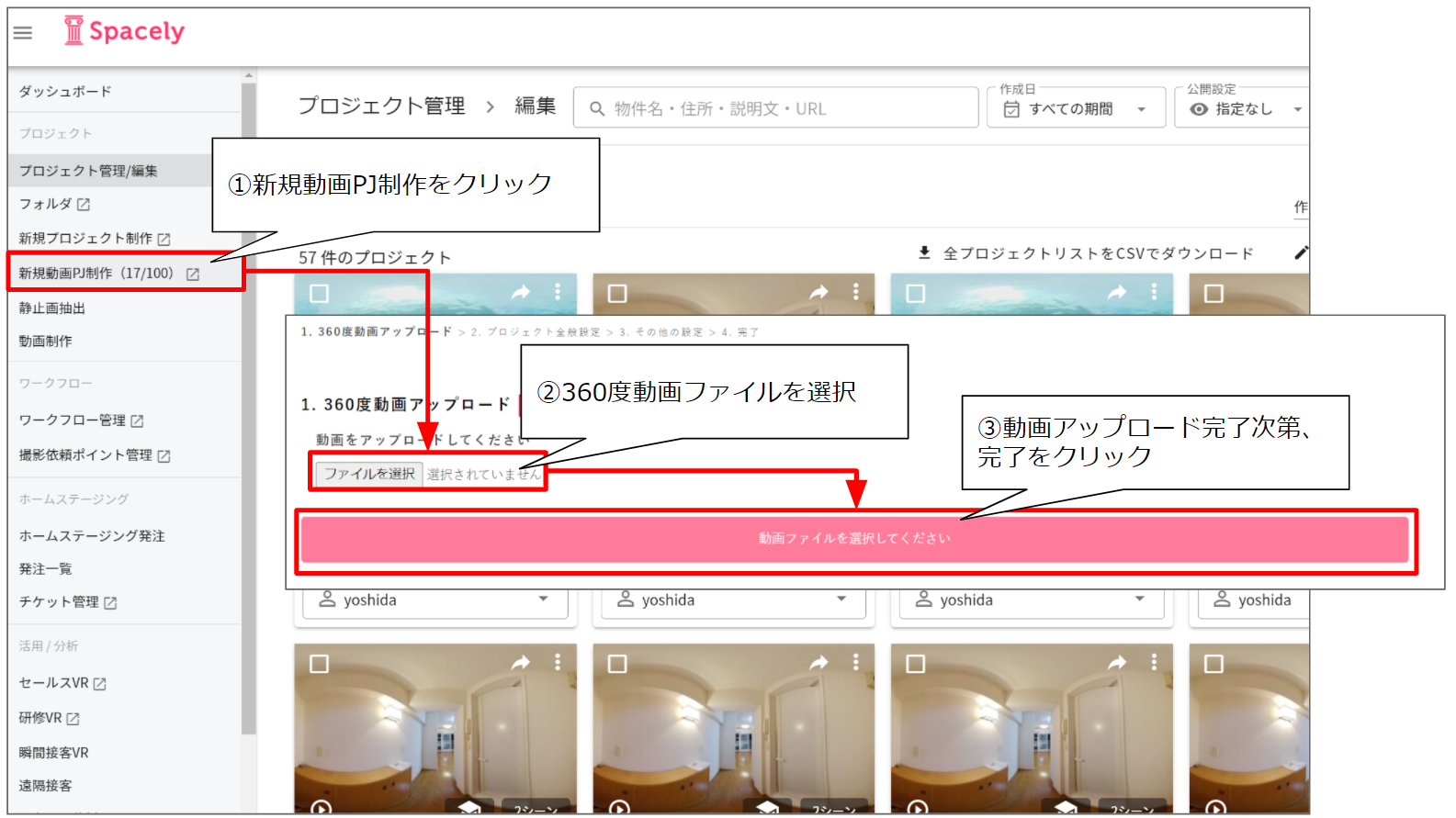Click share arrow on second bottom-row room card
Screen dimensions: 1456x818
(818, 663)
